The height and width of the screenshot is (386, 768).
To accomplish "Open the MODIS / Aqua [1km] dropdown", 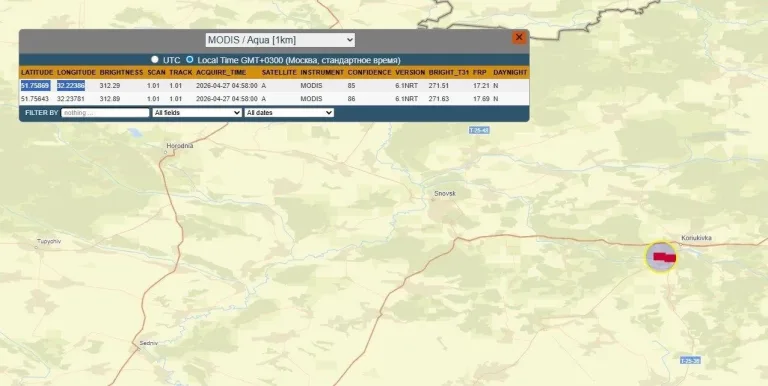I will (x=280, y=40).
